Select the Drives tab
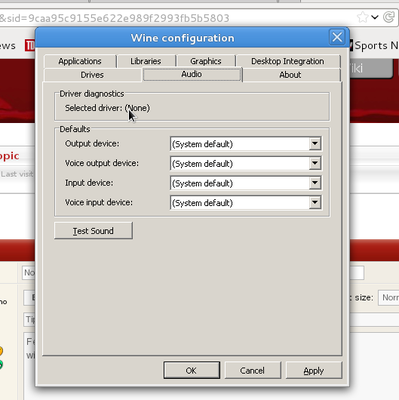Viewport: 399px width, 400px height. click(x=92, y=75)
